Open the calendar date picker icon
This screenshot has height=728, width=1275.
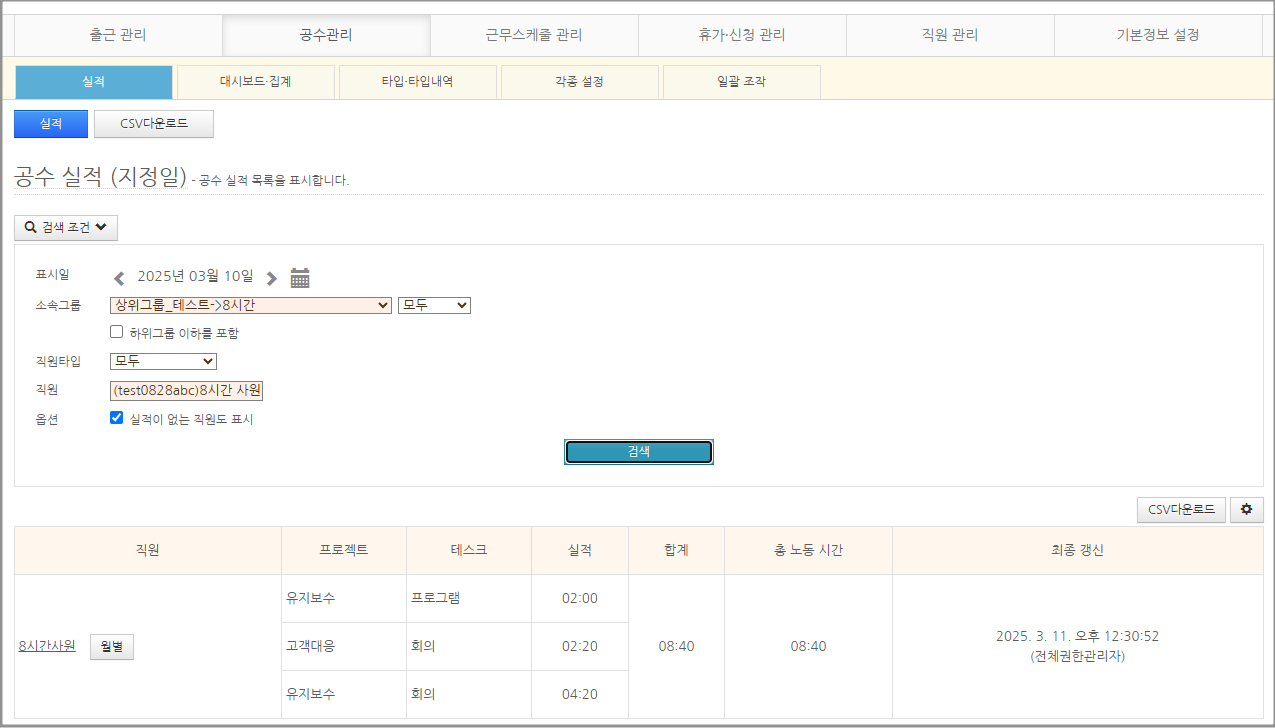click(300, 278)
